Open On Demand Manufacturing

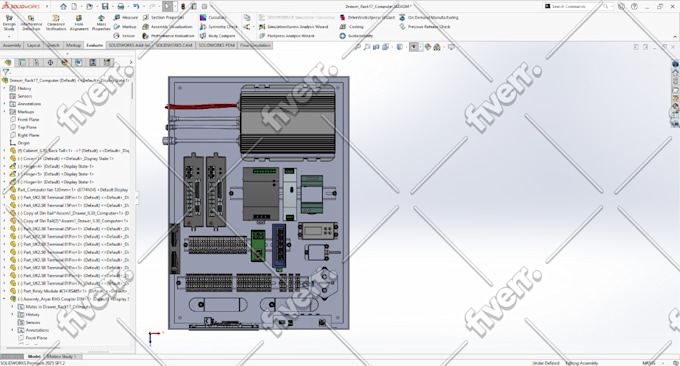coord(428,17)
